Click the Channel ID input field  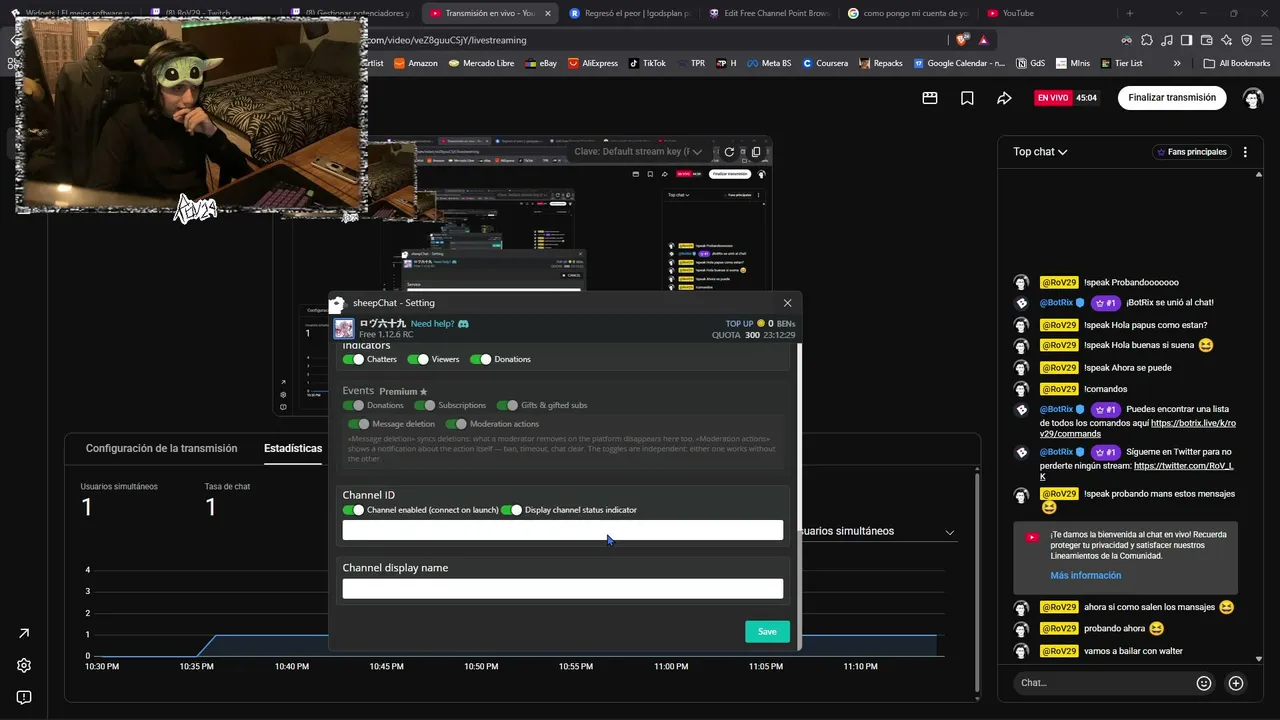tap(563, 530)
